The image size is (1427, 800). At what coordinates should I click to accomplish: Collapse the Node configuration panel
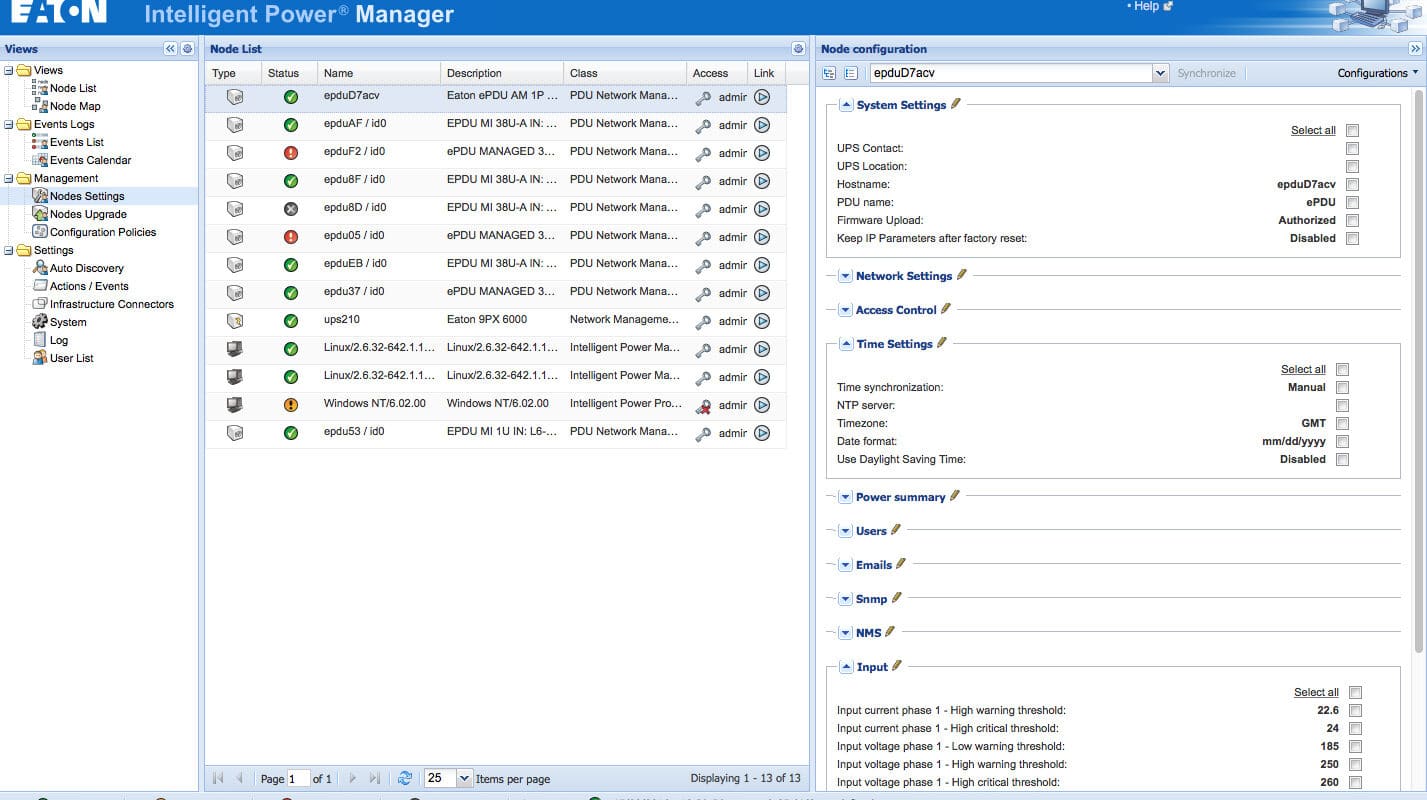[x=1415, y=49]
